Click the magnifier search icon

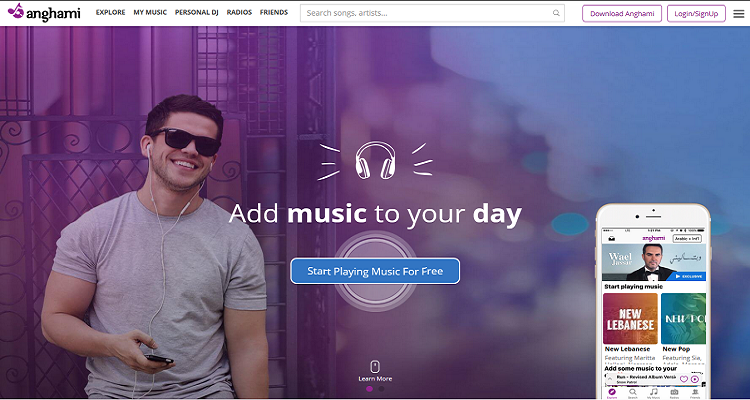coord(556,13)
